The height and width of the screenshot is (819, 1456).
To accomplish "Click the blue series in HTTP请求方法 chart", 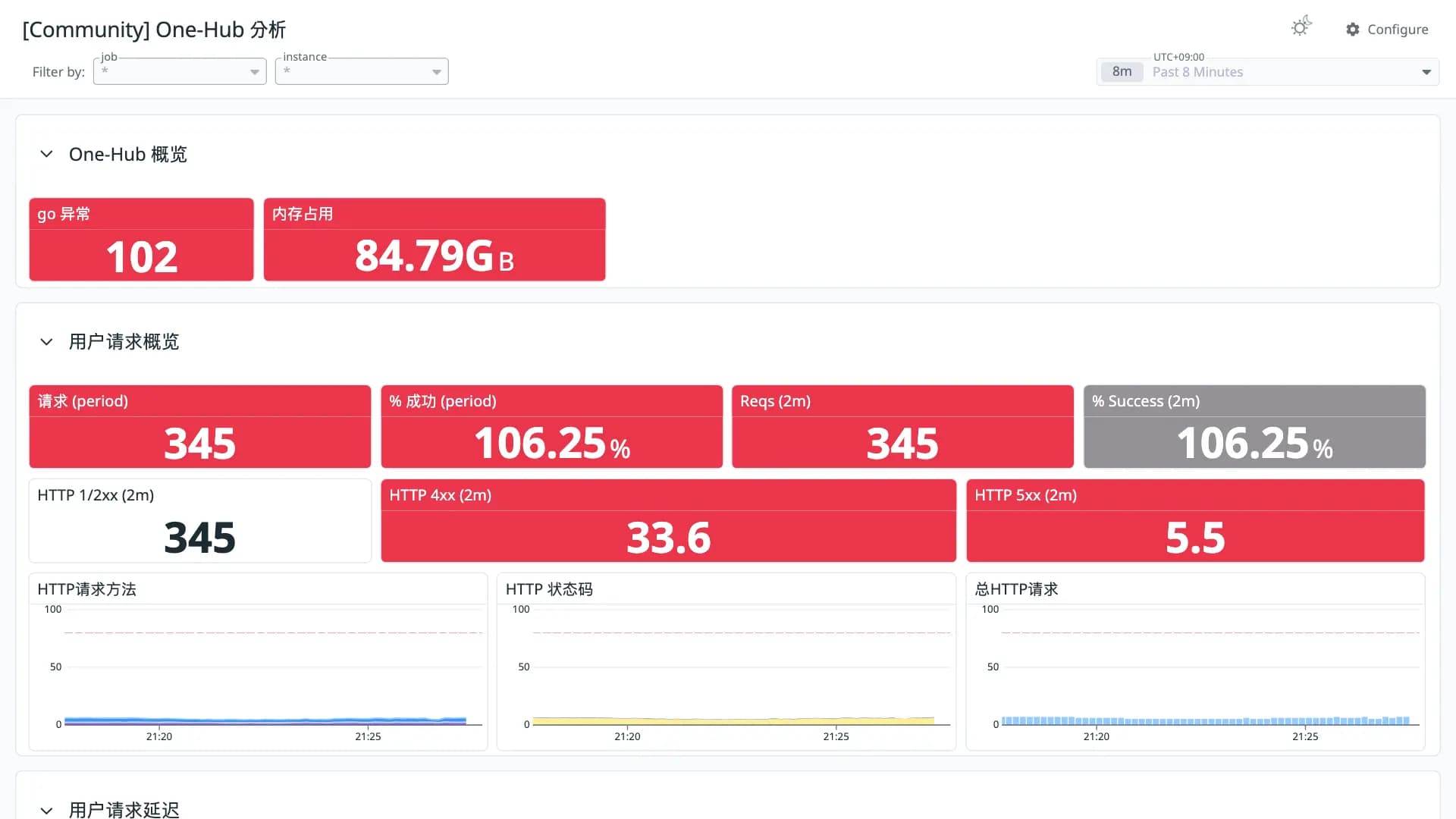I will pos(265,720).
